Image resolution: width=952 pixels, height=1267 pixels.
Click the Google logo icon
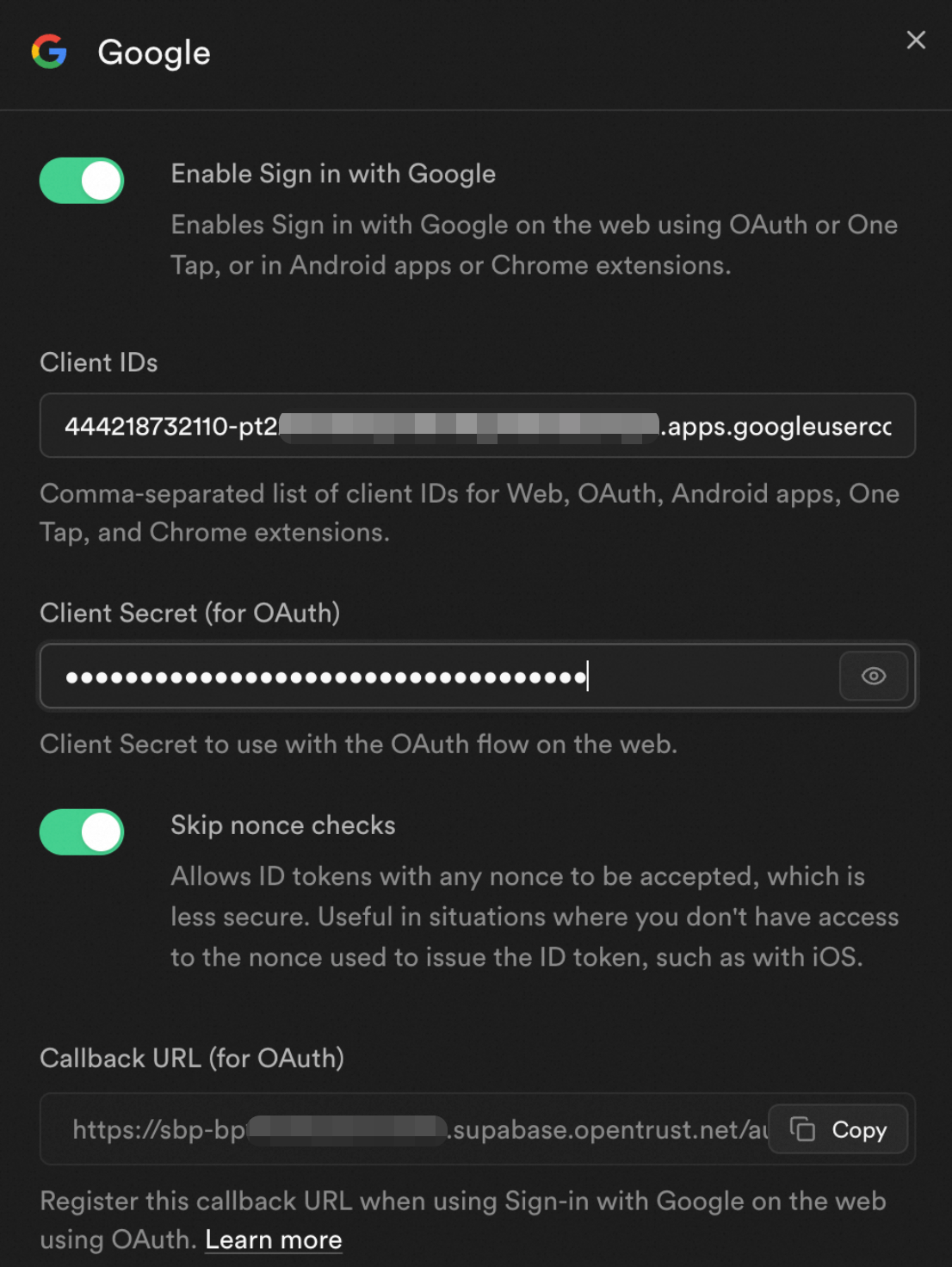49,52
